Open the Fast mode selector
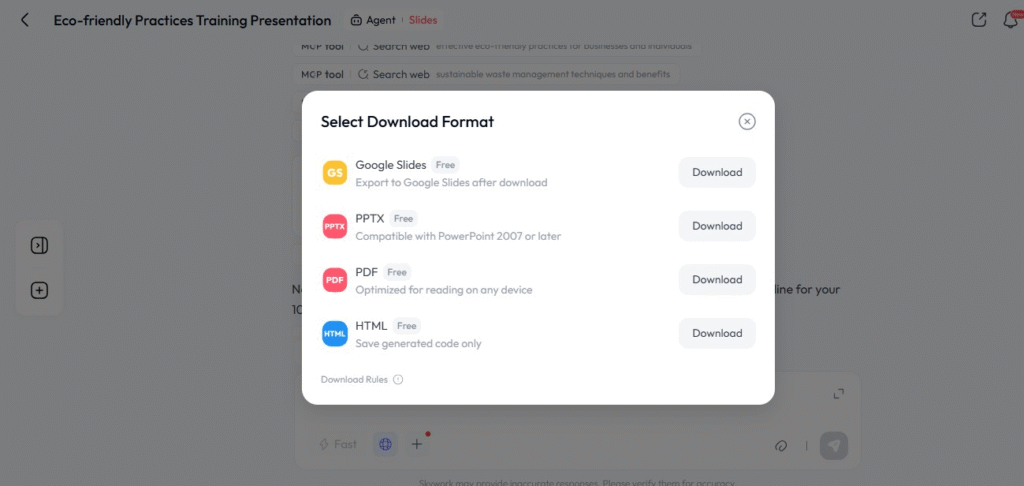This screenshot has height=486, width=1024. tap(338, 444)
